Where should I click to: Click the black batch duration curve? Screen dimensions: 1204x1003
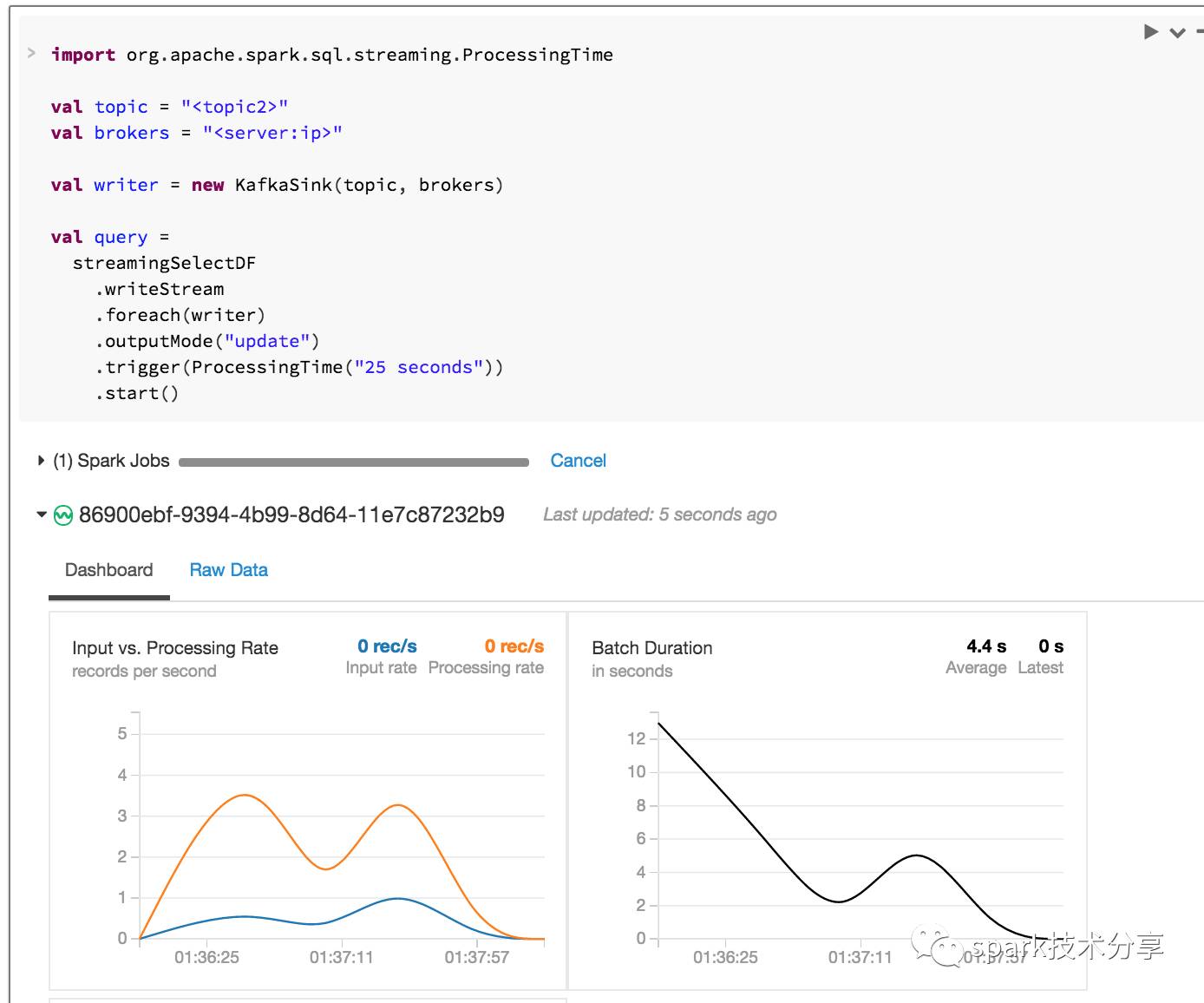click(x=917, y=856)
